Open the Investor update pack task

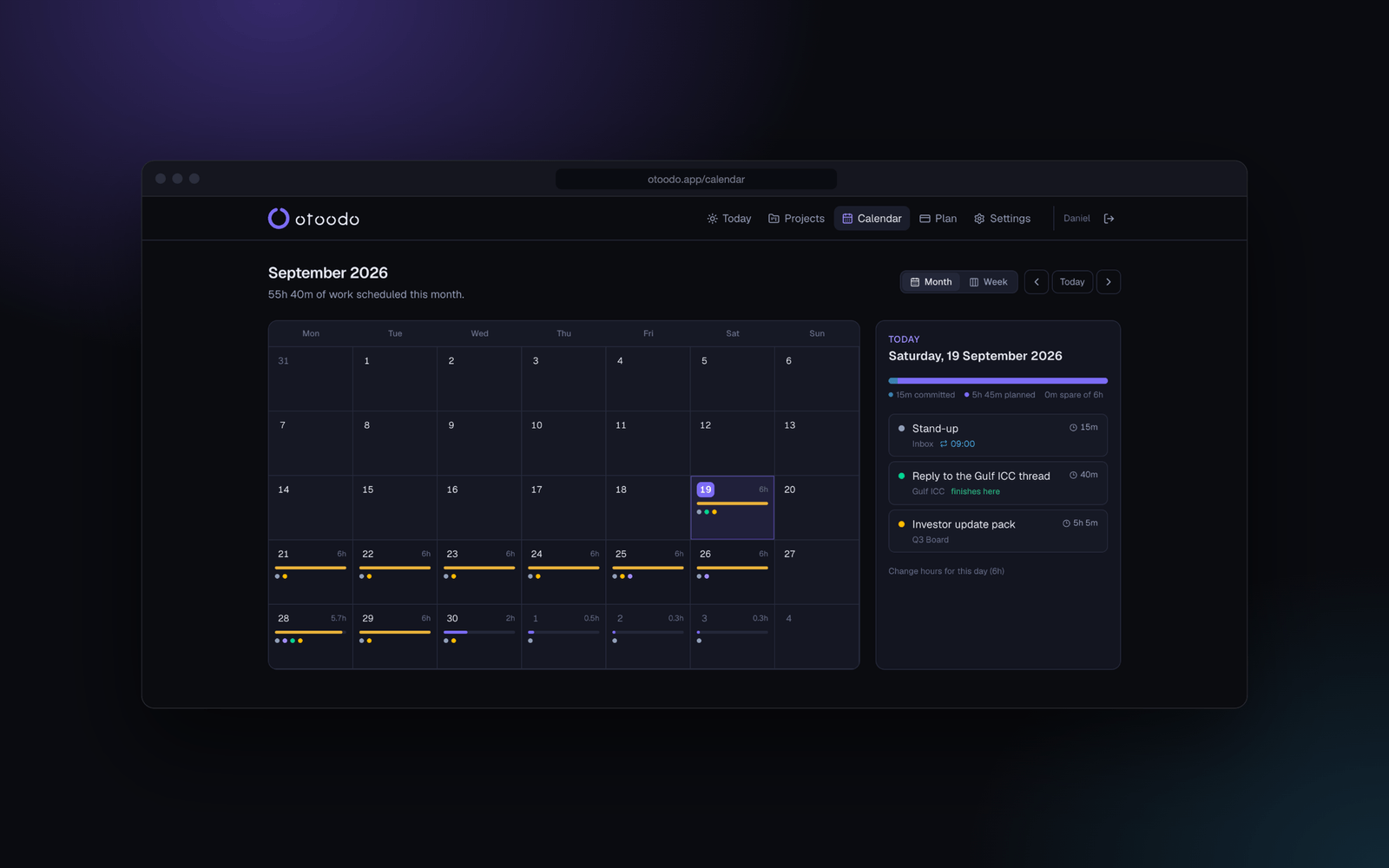coord(997,531)
